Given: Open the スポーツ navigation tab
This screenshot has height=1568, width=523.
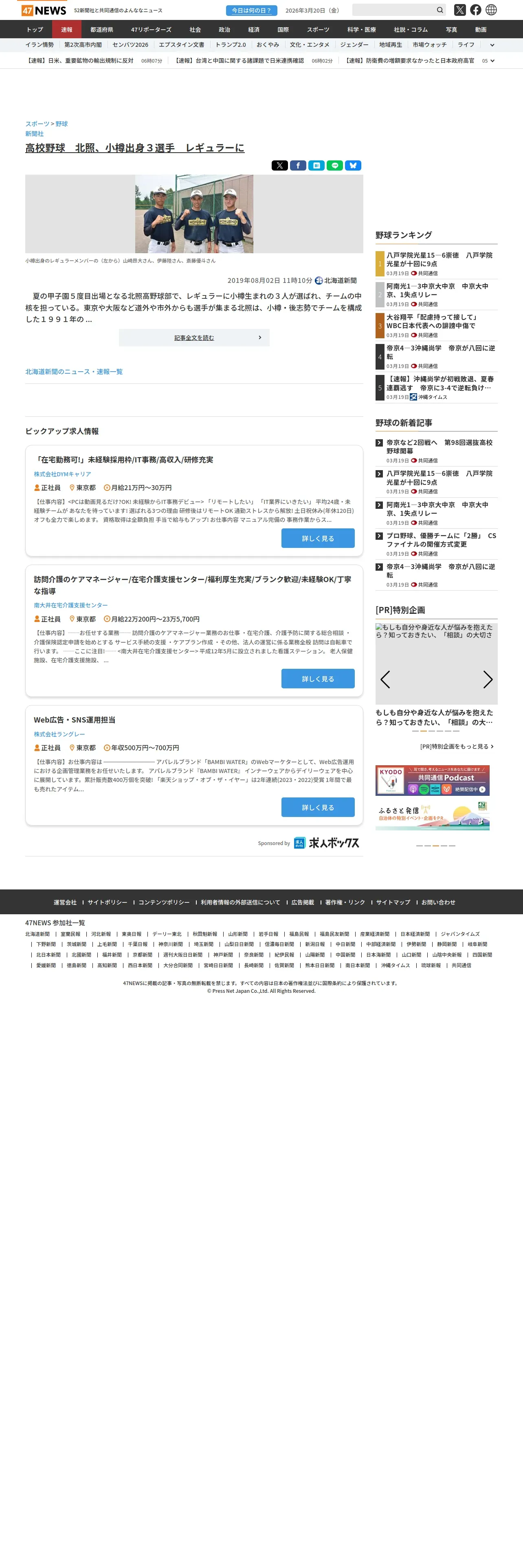Looking at the screenshot, I should click(x=318, y=29).
